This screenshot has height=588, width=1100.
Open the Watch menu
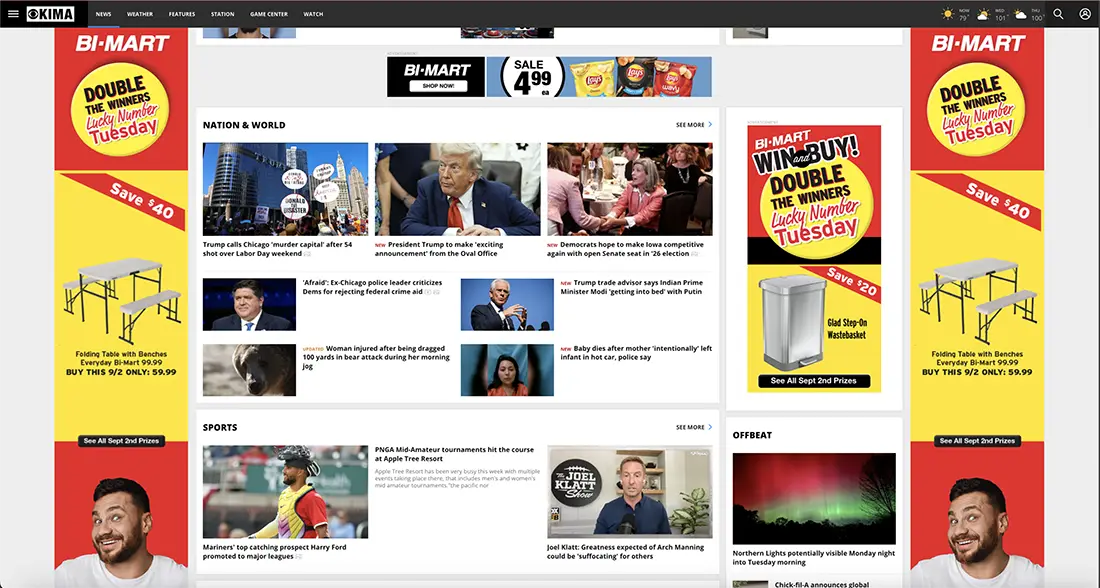point(313,14)
